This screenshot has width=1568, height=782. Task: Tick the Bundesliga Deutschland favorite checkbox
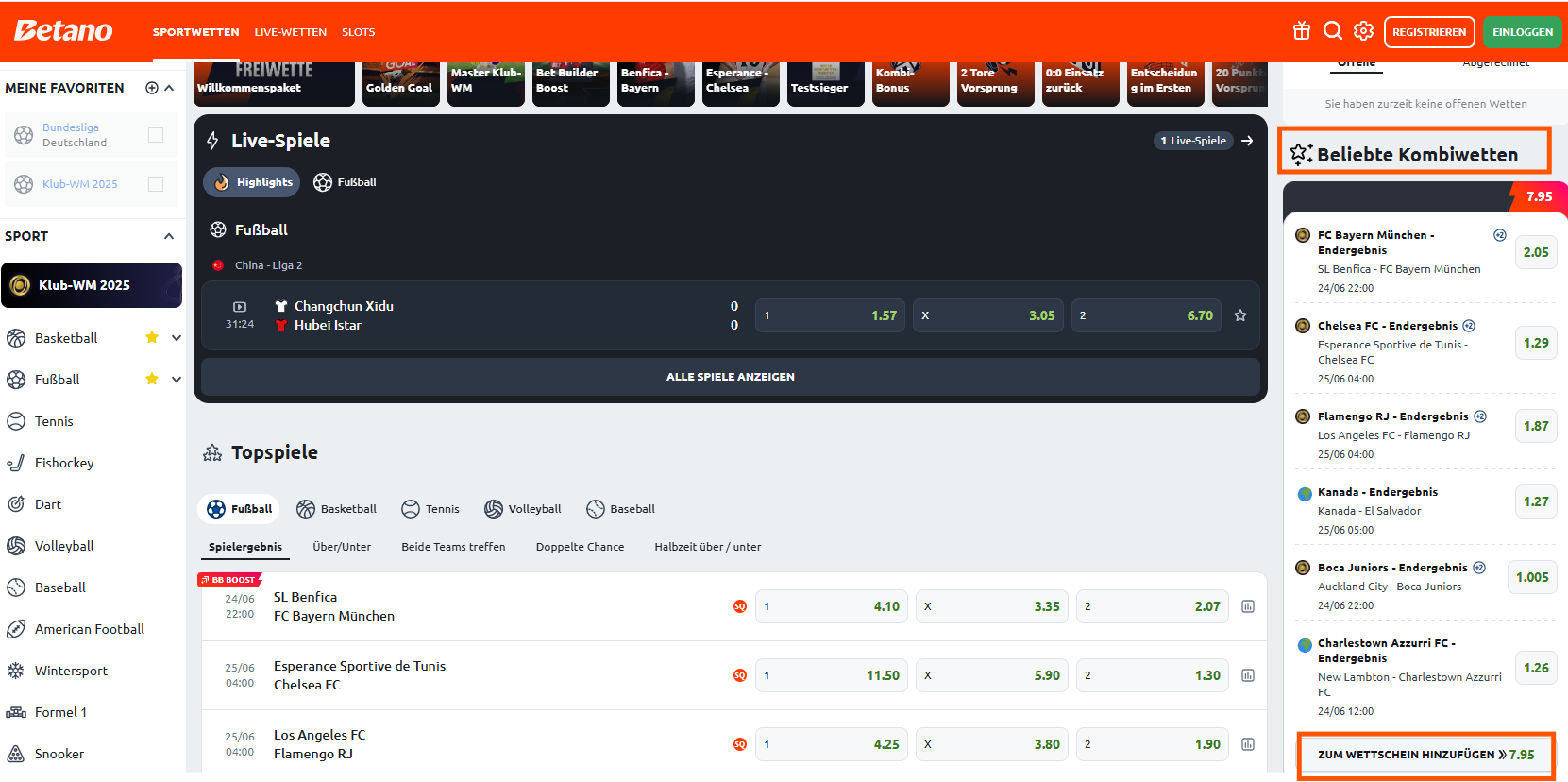coord(156,135)
